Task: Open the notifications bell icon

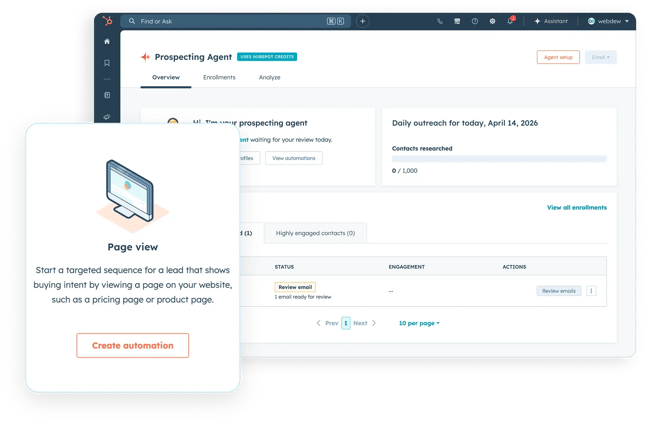Action: point(510,21)
